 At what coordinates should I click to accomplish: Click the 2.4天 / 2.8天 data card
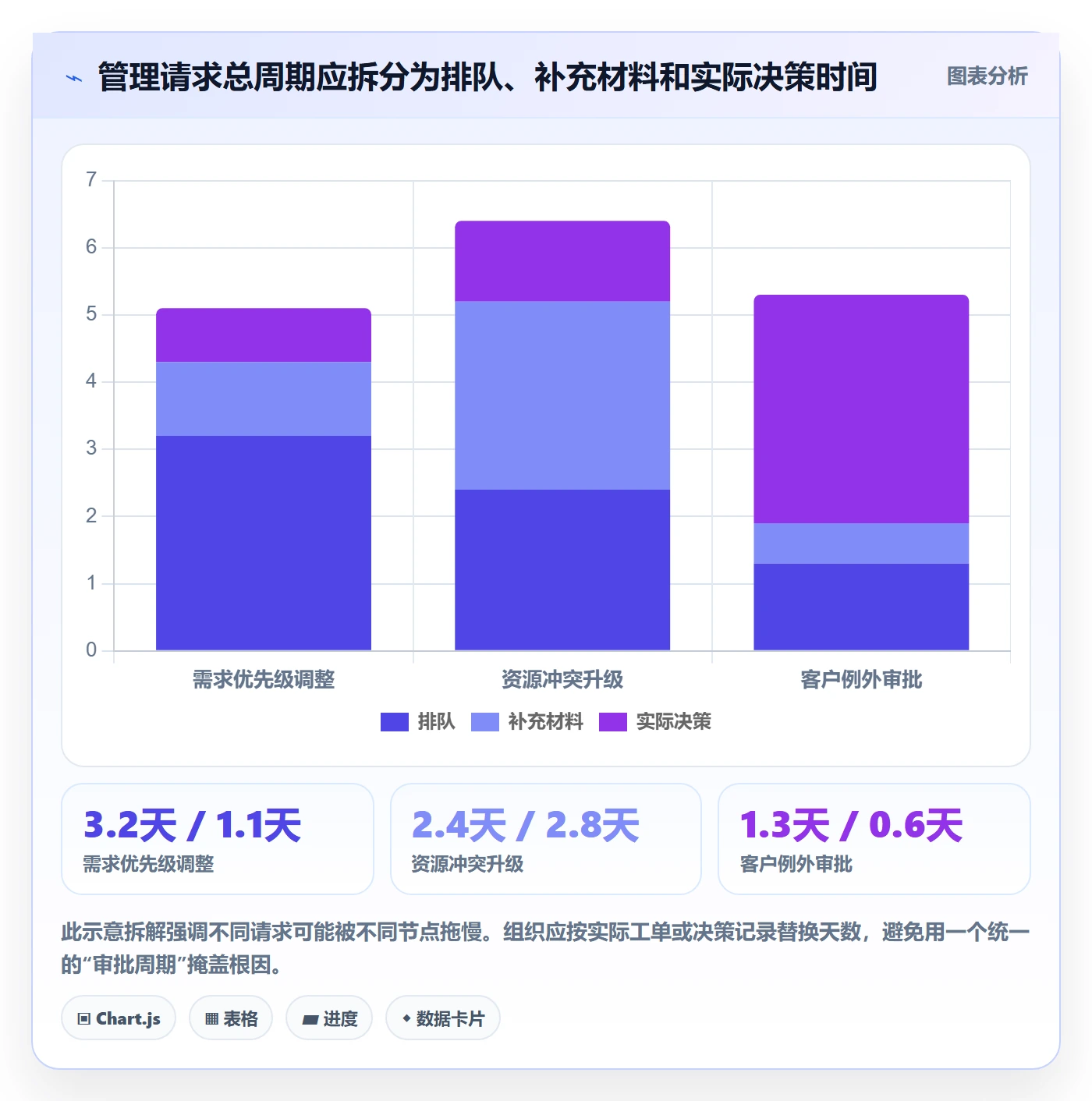(546, 839)
